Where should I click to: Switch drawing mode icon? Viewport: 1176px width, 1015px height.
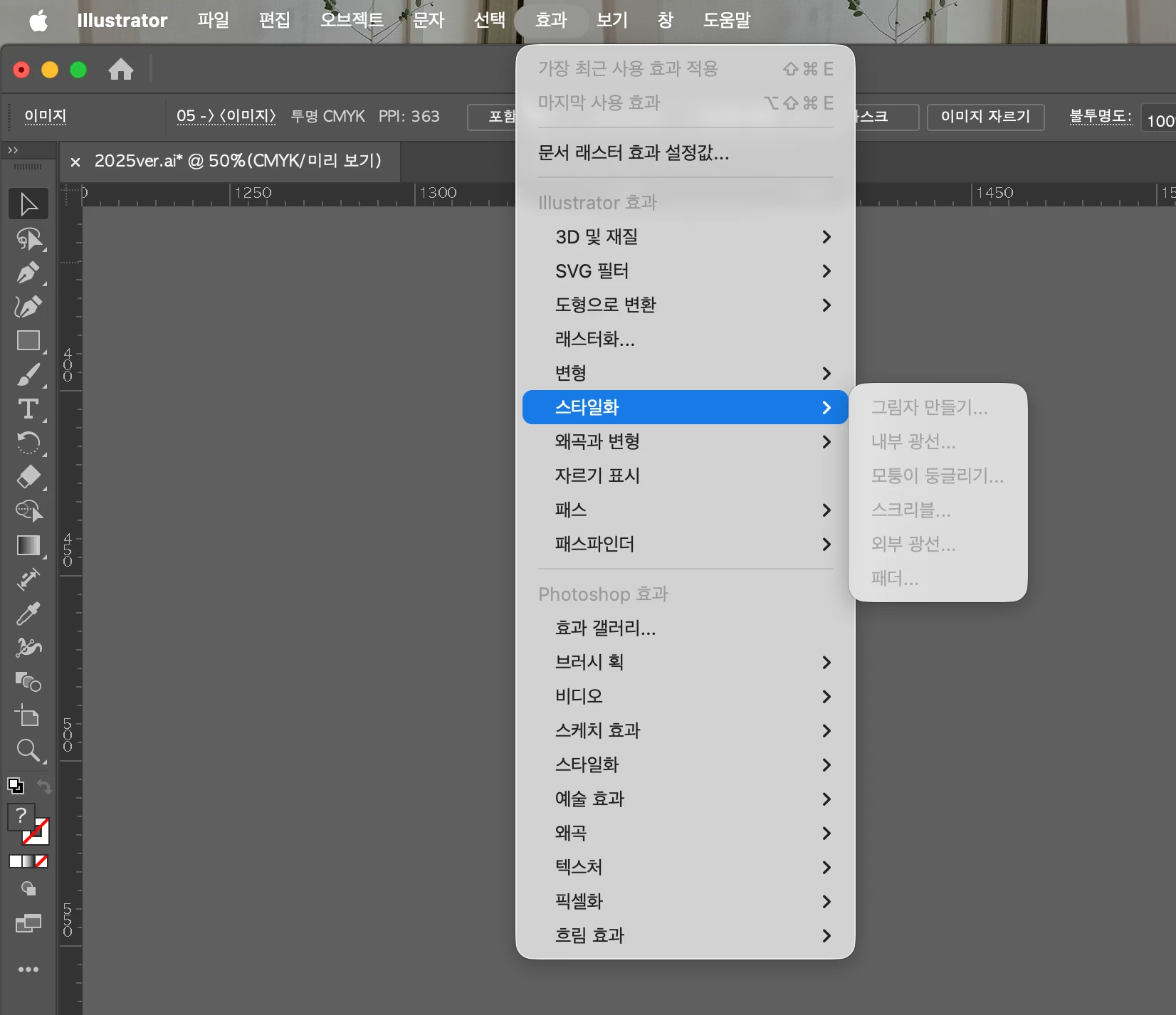[28, 888]
